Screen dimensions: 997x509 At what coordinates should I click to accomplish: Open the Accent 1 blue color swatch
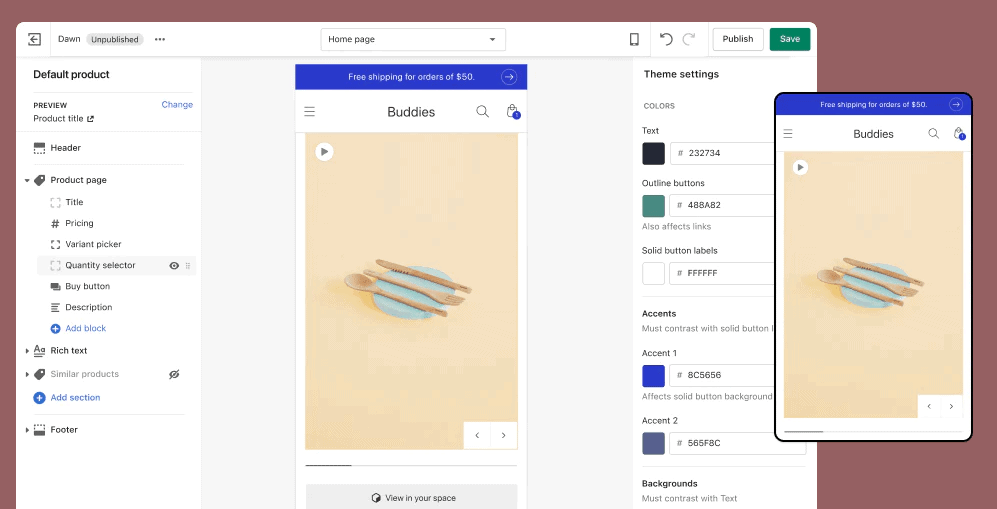(x=653, y=376)
